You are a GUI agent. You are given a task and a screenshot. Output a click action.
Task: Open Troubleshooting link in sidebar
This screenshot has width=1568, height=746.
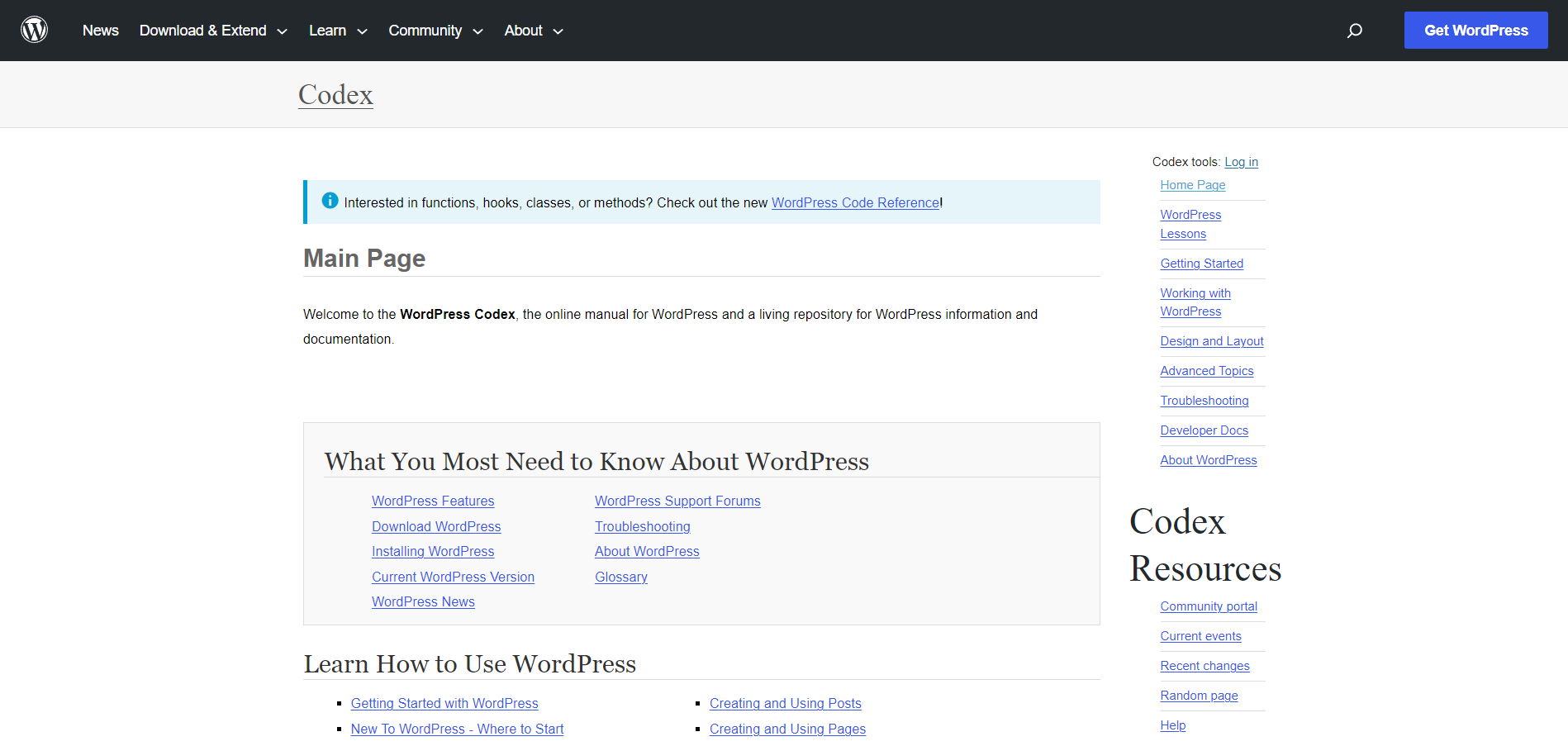(x=1204, y=401)
